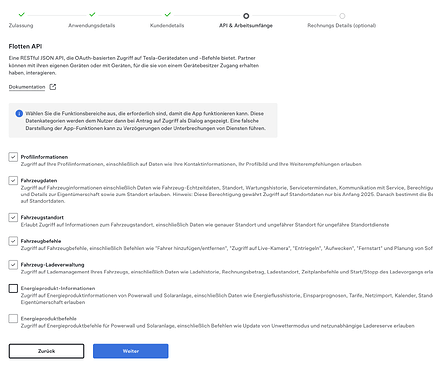433x375 pixels.
Task: Open the external link icon beside Dokumentation
Action: 53,87
